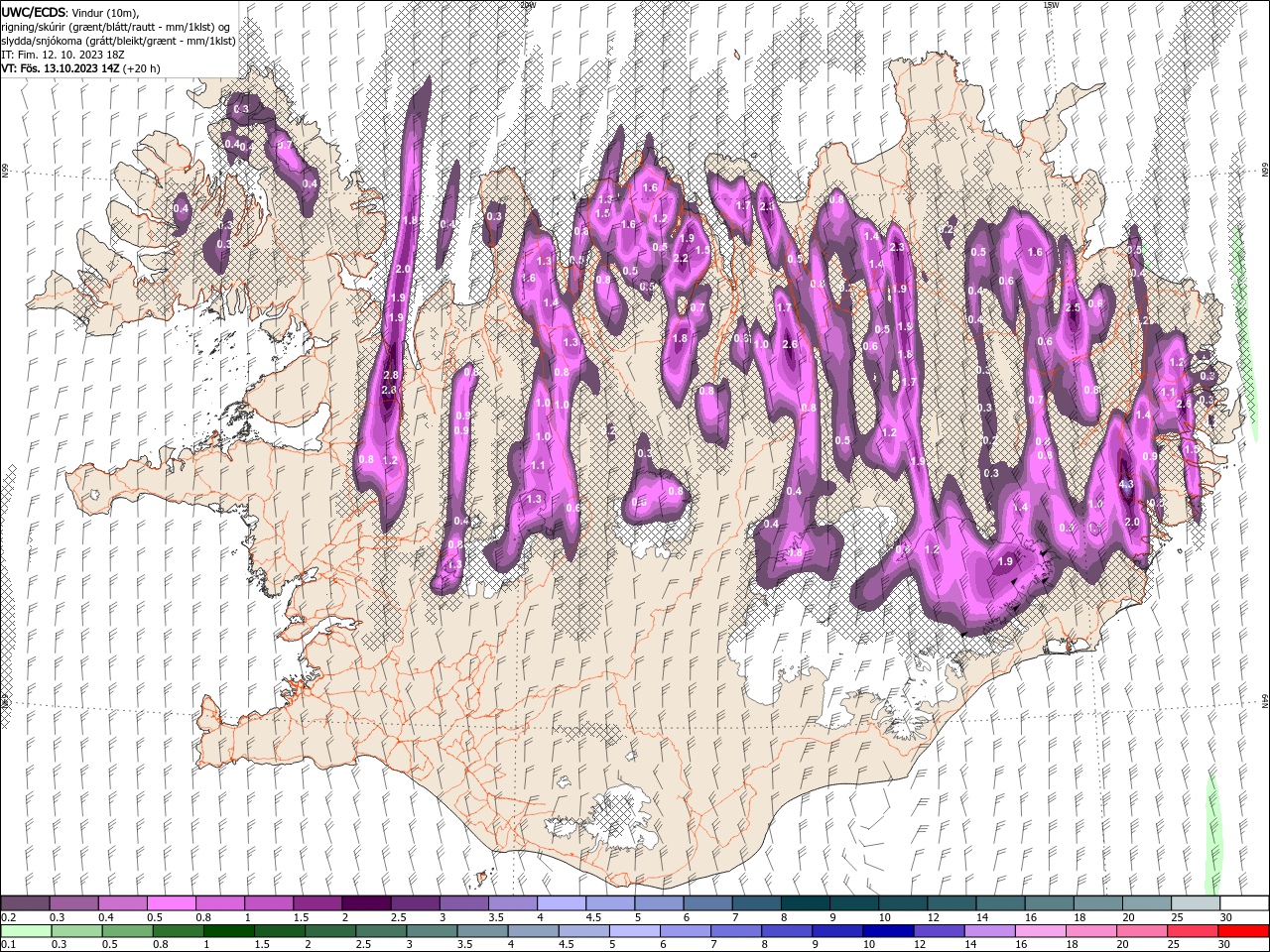The width and height of the screenshot is (1270, 952).
Task: Pick the darkest purple snow-scale swatch labeled 2
Action: click(365, 903)
